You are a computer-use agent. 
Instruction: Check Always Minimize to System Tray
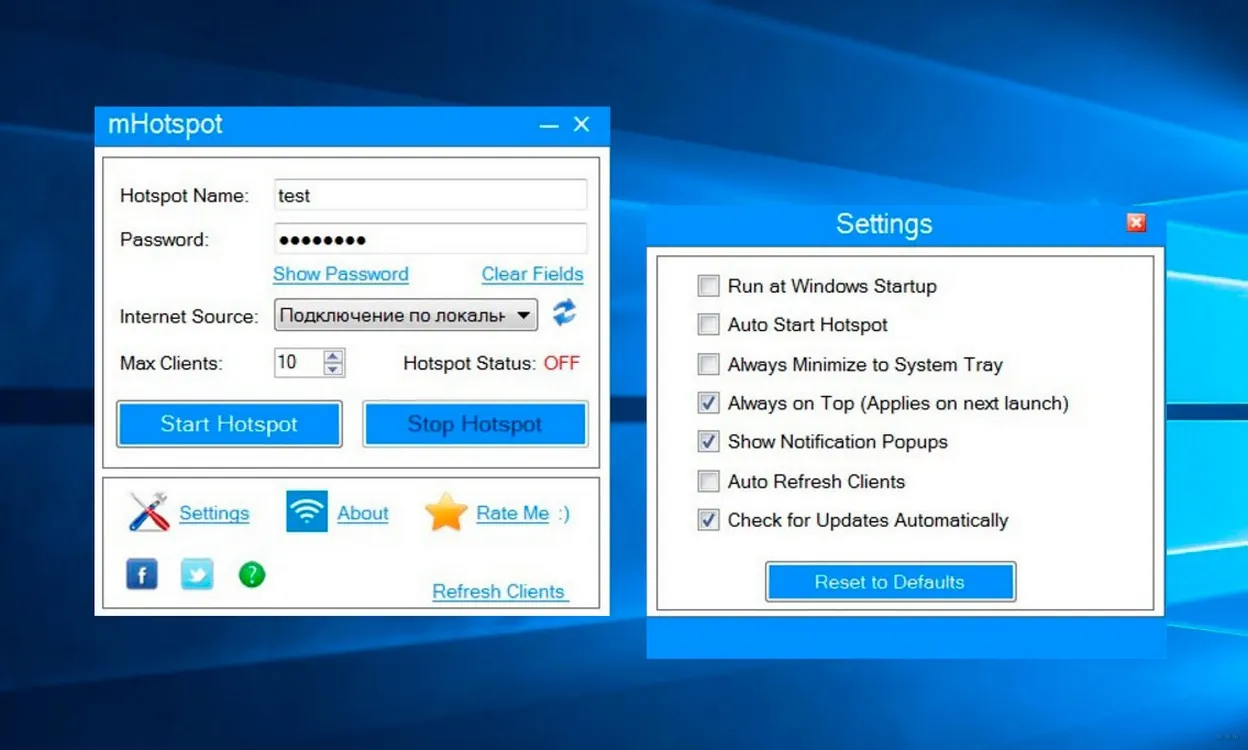click(709, 364)
